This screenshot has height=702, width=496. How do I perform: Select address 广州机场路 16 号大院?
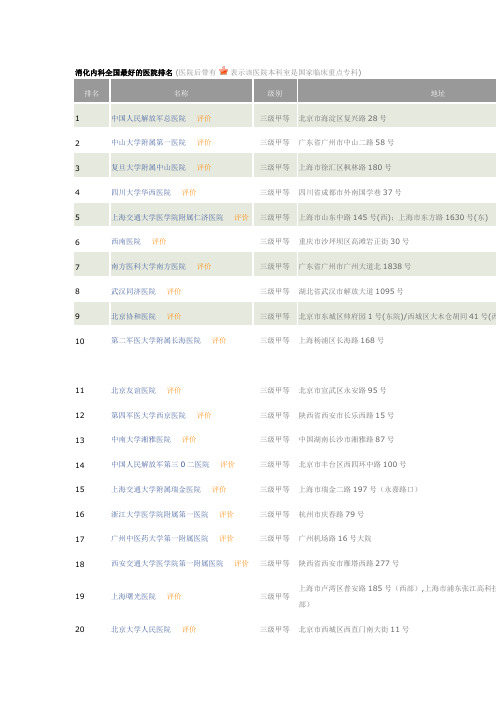click(335, 539)
